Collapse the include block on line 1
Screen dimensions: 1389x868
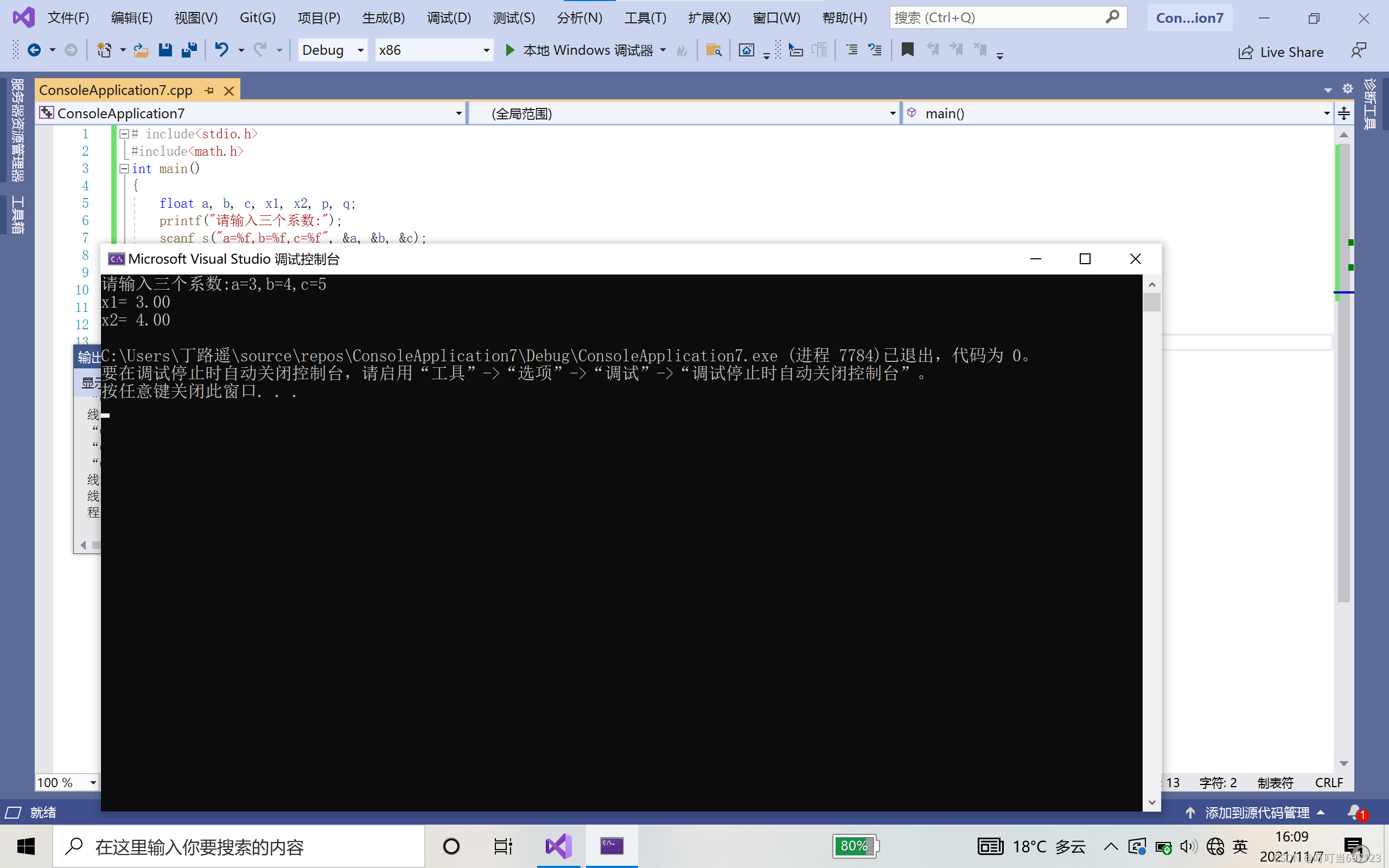[124, 134]
